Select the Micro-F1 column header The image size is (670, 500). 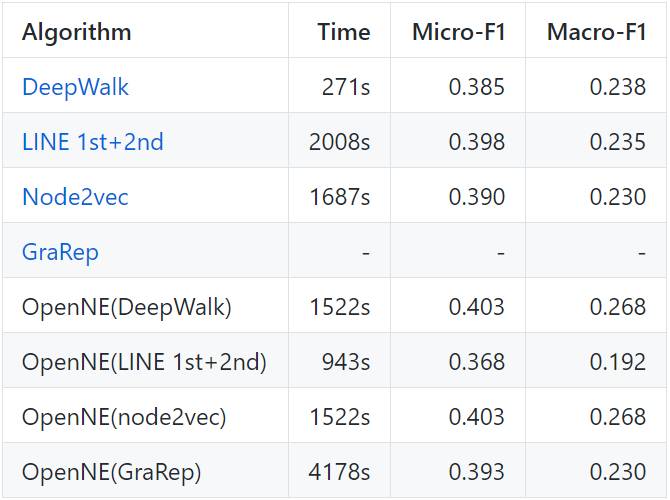pos(459,32)
